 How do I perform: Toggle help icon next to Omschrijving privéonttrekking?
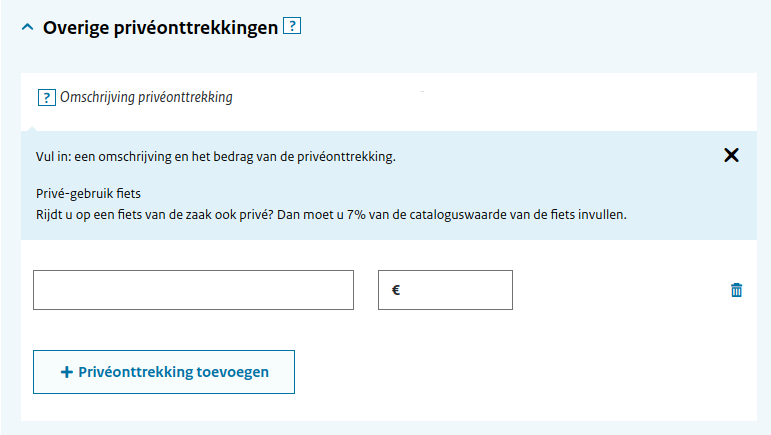[x=47, y=97]
